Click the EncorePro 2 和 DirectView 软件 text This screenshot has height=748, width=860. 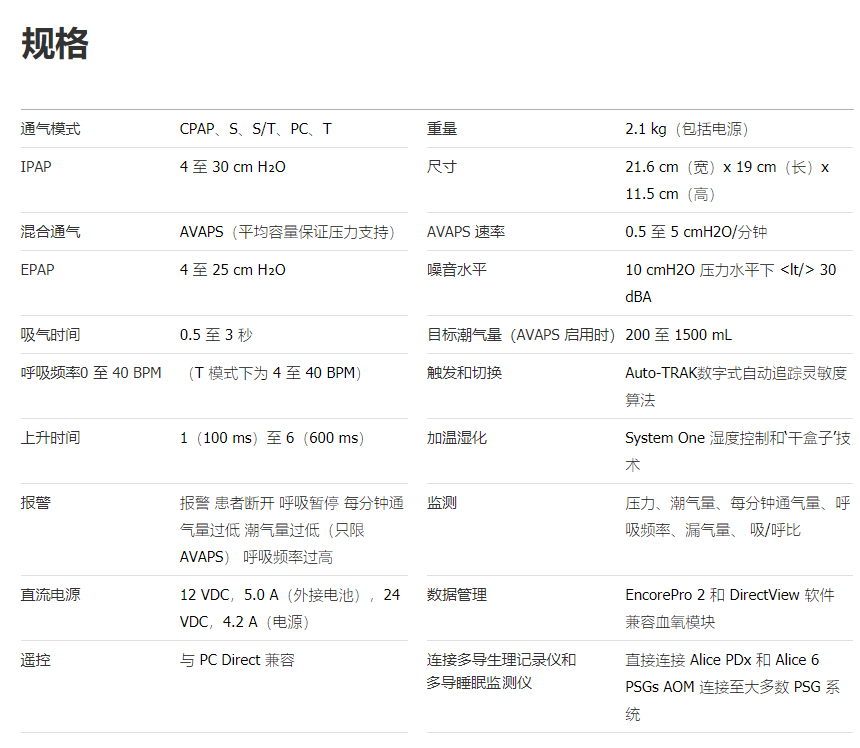pos(730,595)
